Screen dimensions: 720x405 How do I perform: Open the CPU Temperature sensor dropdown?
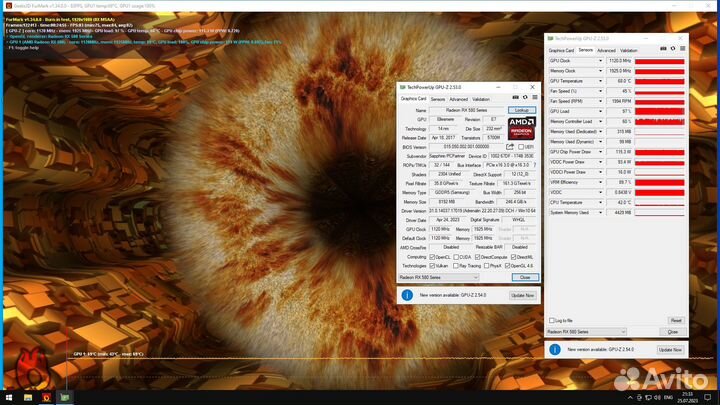[x=600, y=202]
